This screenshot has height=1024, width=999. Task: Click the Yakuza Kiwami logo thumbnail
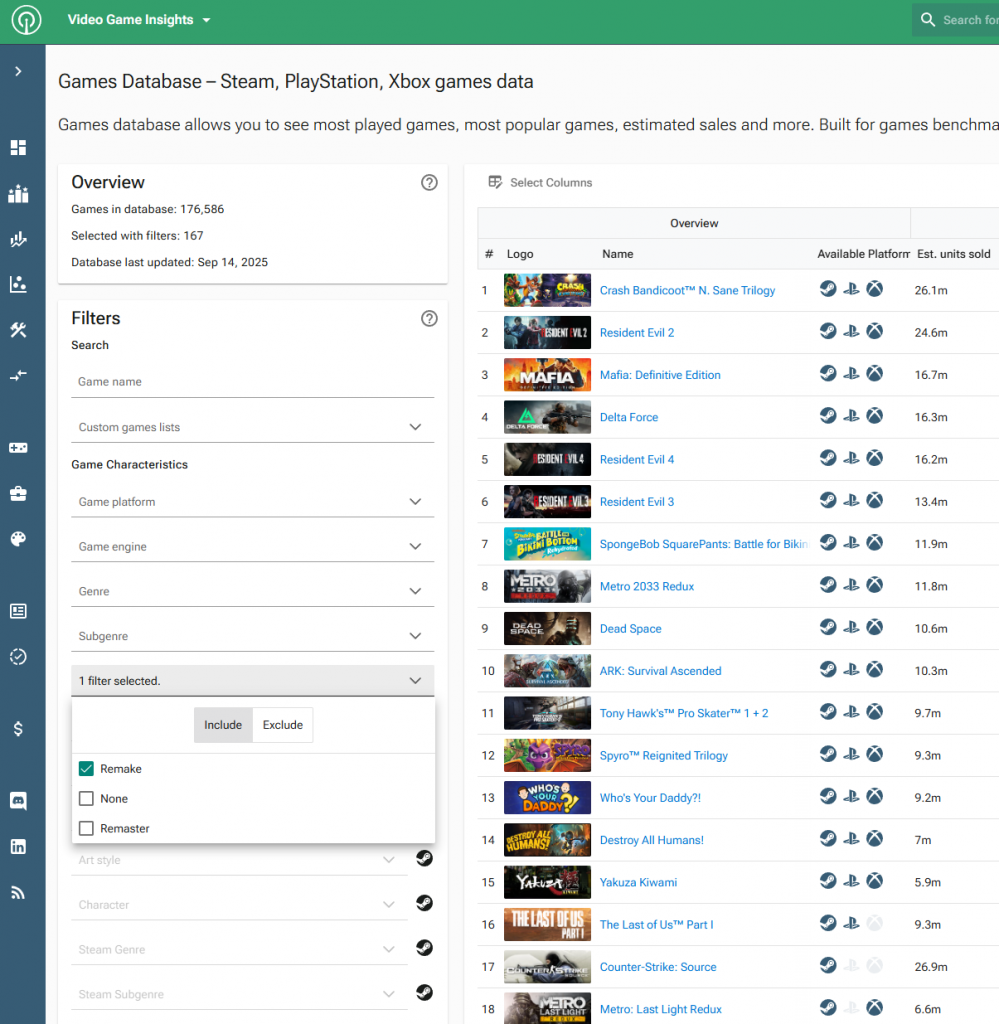point(547,882)
